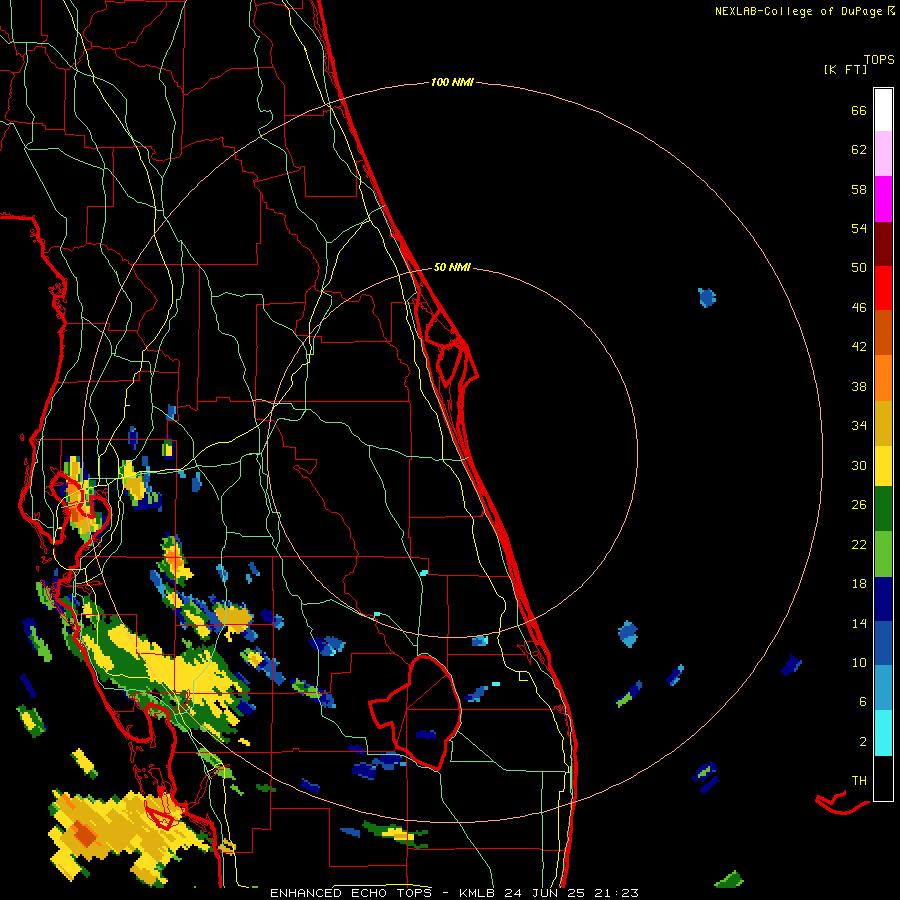Pick the light pink swatch on color bar
The image size is (900, 900).
(883, 153)
